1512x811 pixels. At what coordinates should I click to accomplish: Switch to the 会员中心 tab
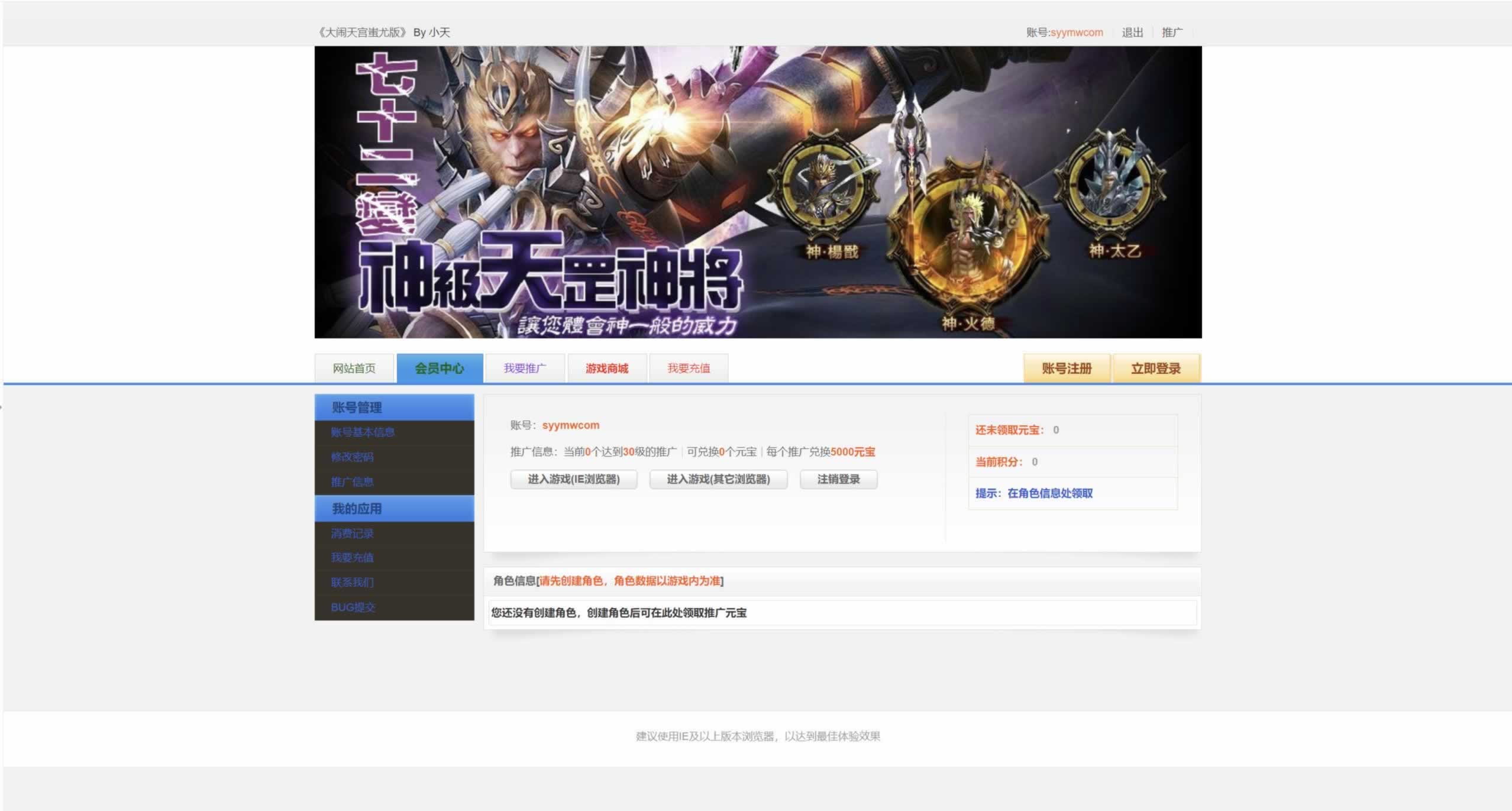pos(440,368)
